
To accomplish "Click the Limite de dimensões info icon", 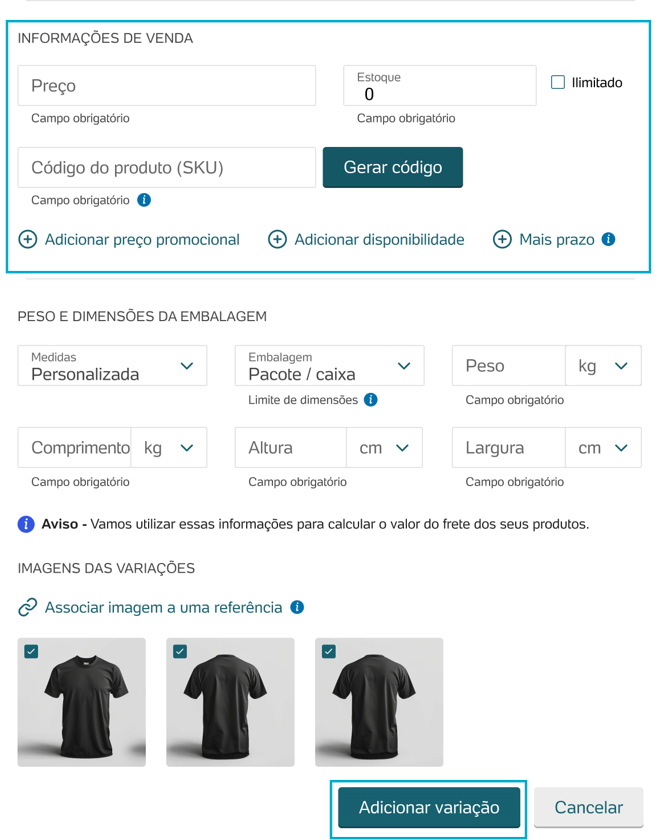I will (371, 400).
